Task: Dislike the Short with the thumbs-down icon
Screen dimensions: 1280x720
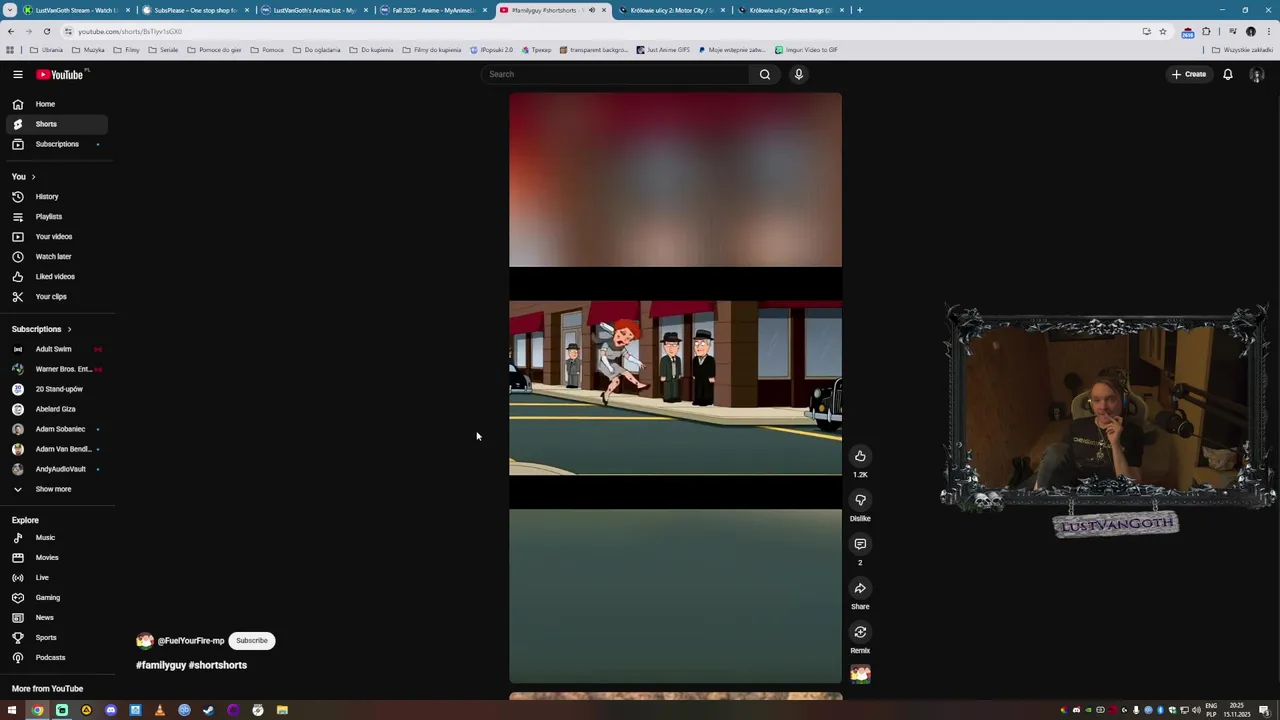Action: (x=860, y=500)
